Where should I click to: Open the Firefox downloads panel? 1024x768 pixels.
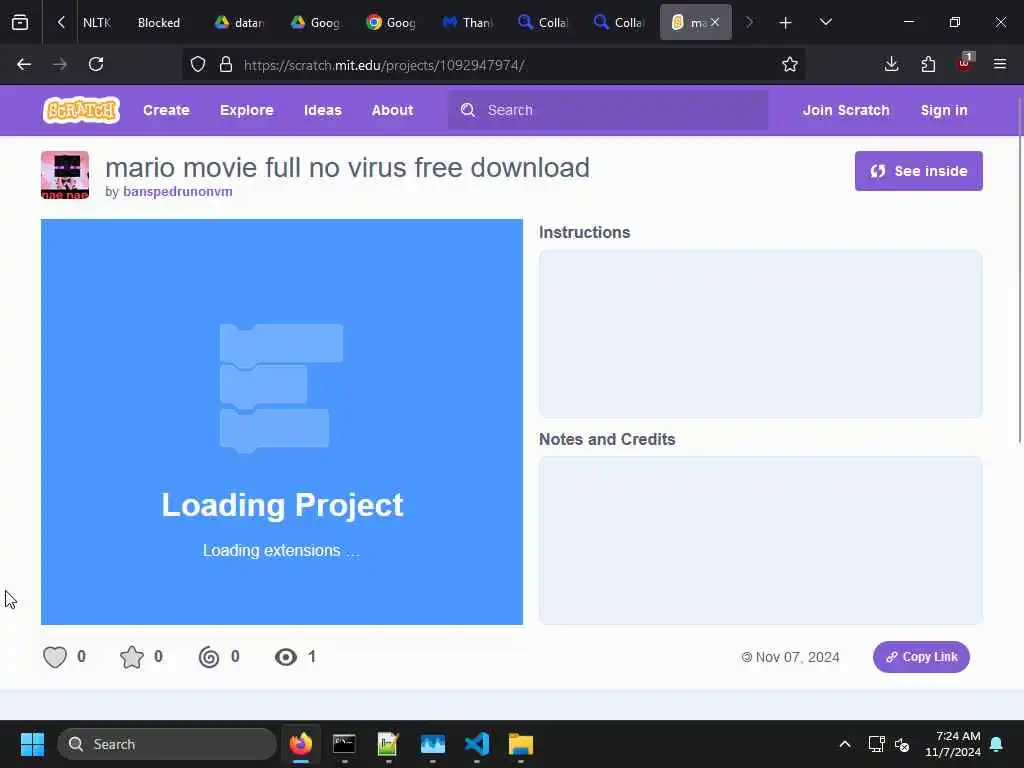pyautogui.click(x=891, y=64)
